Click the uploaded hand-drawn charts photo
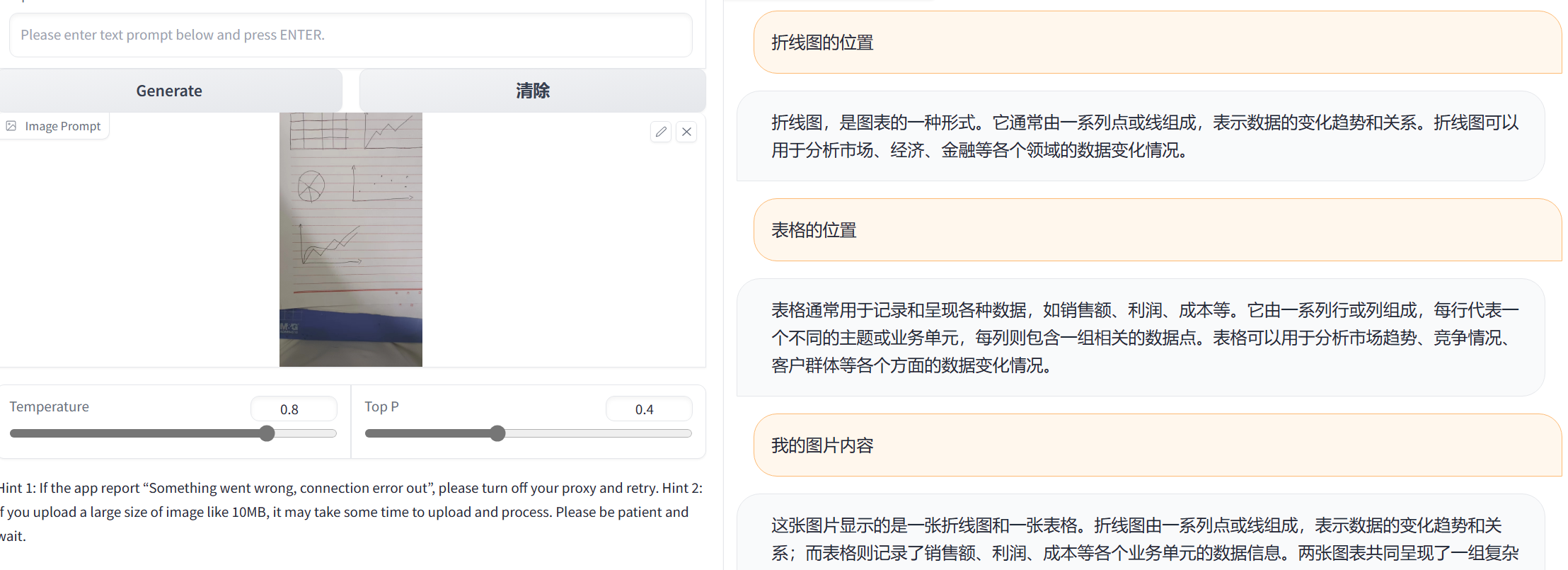 tap(351, 239)
